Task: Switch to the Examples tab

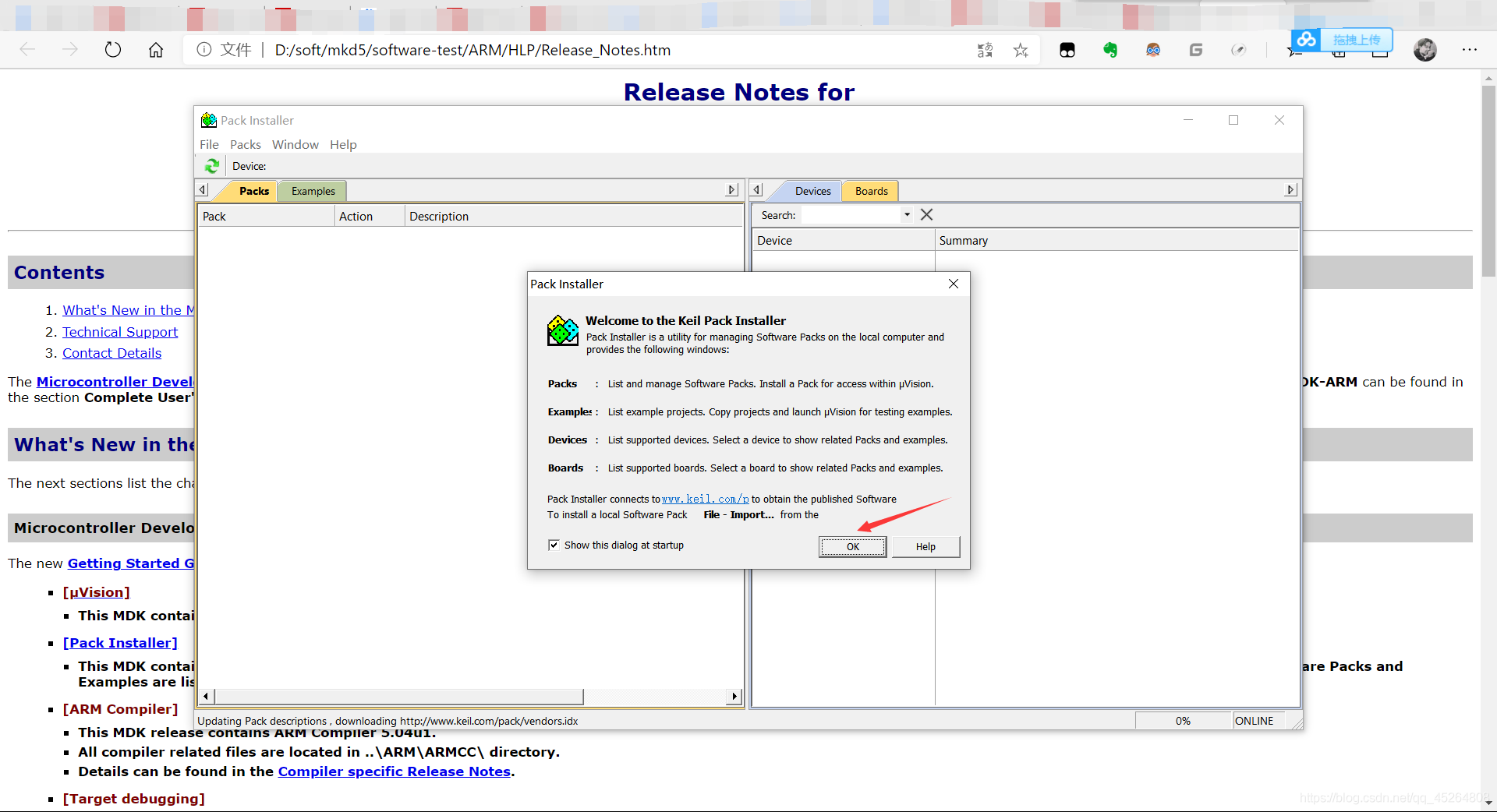Action: click(313, 191)
